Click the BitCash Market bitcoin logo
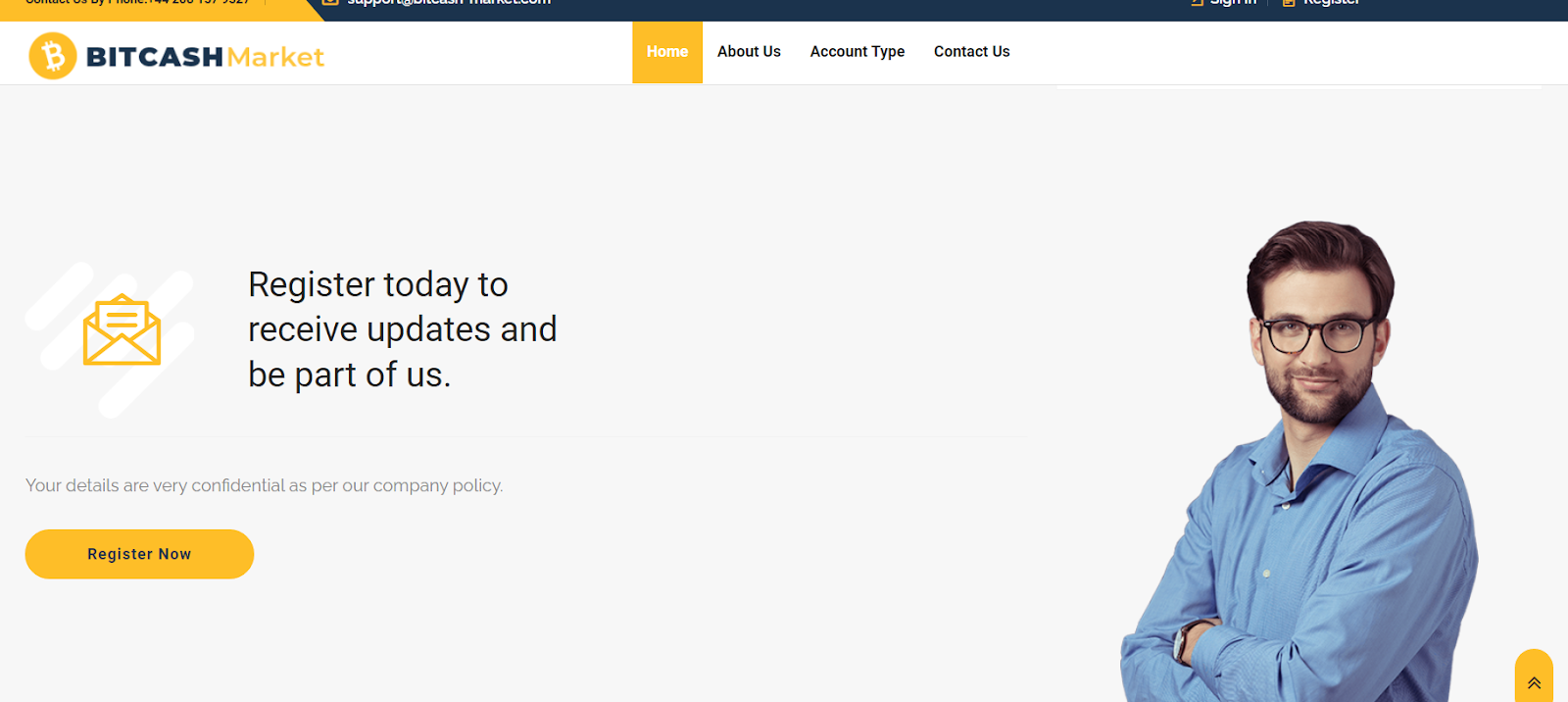Screen dimensions: 1568x702 (x=53, y=56)
